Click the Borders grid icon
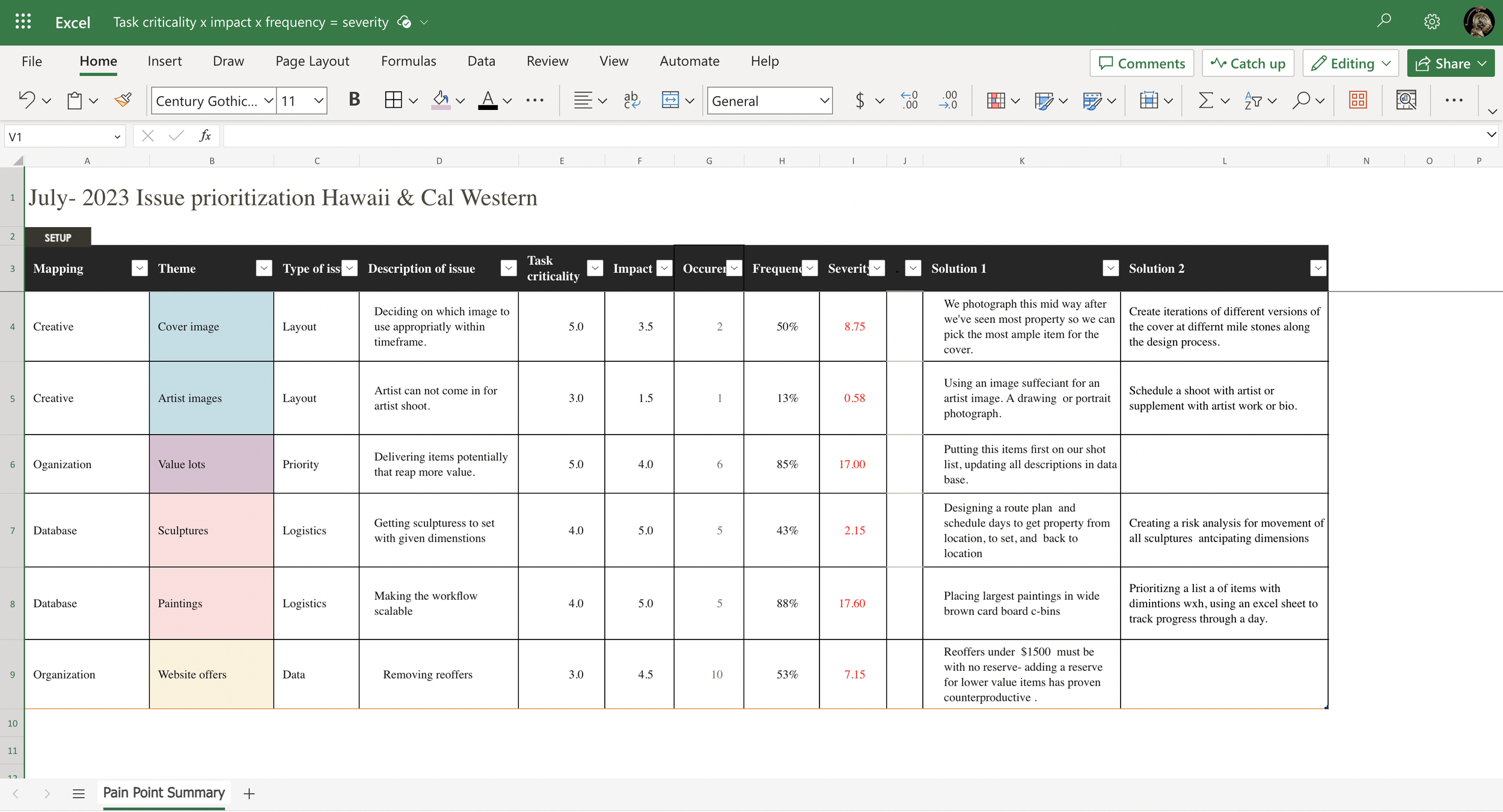The height and width of the screenshot is (812, 1503). [x=393, y=100]
